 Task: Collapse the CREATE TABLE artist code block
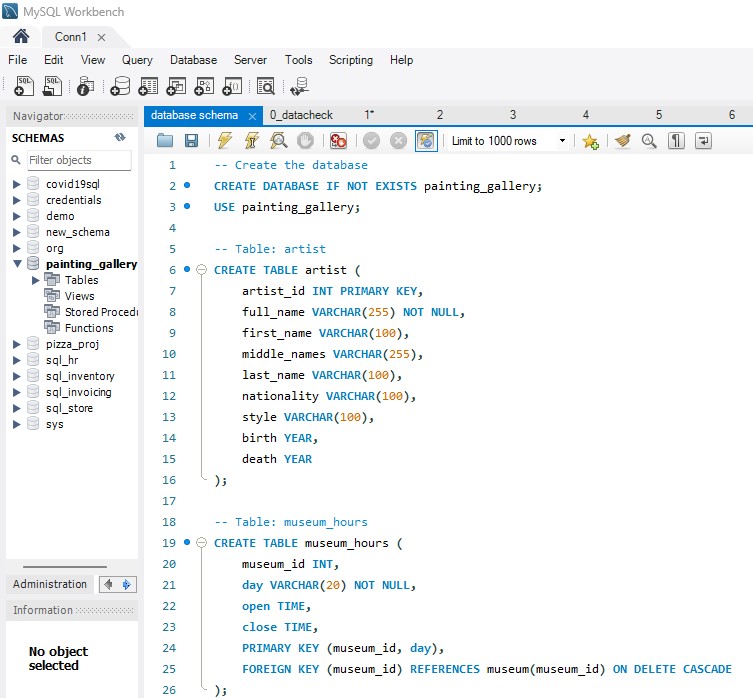pos(201,270)
